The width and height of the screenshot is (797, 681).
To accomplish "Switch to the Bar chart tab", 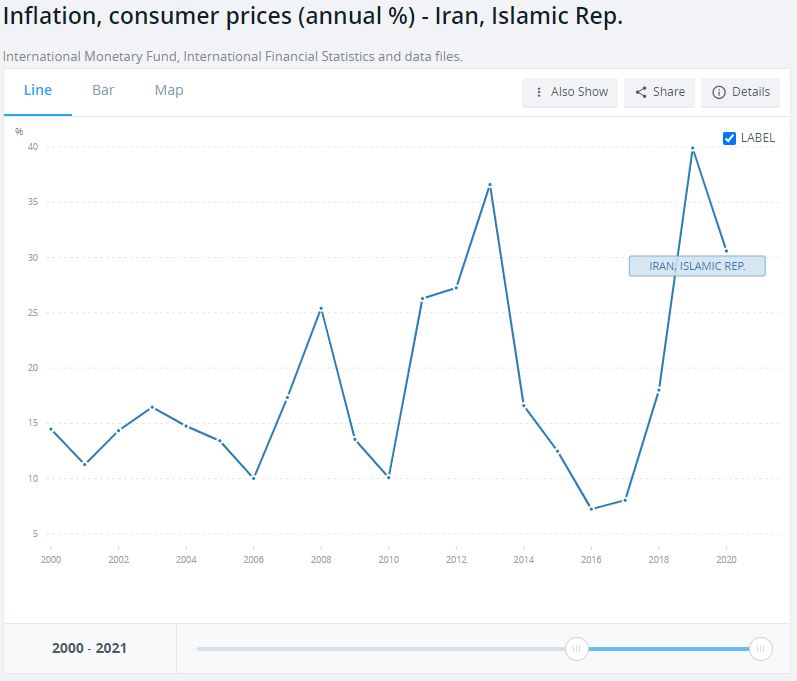I will pyautogui.click(x=103, y=90).
